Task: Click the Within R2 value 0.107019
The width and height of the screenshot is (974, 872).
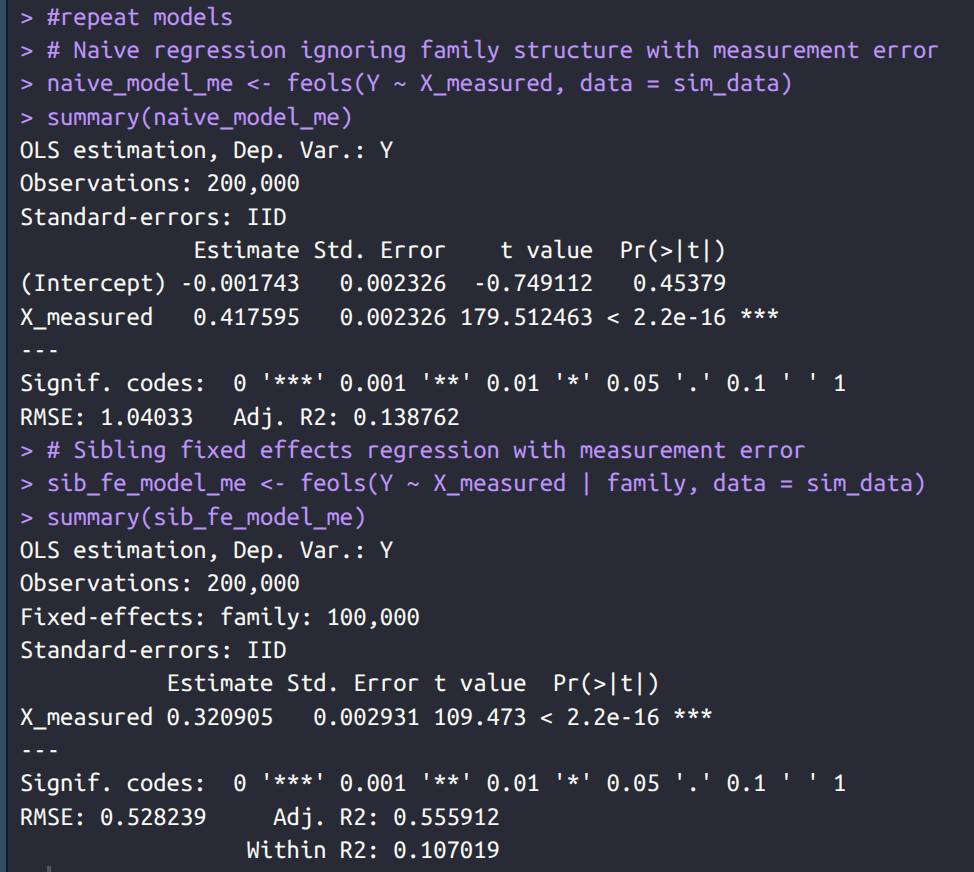Action: pos(446,850)
